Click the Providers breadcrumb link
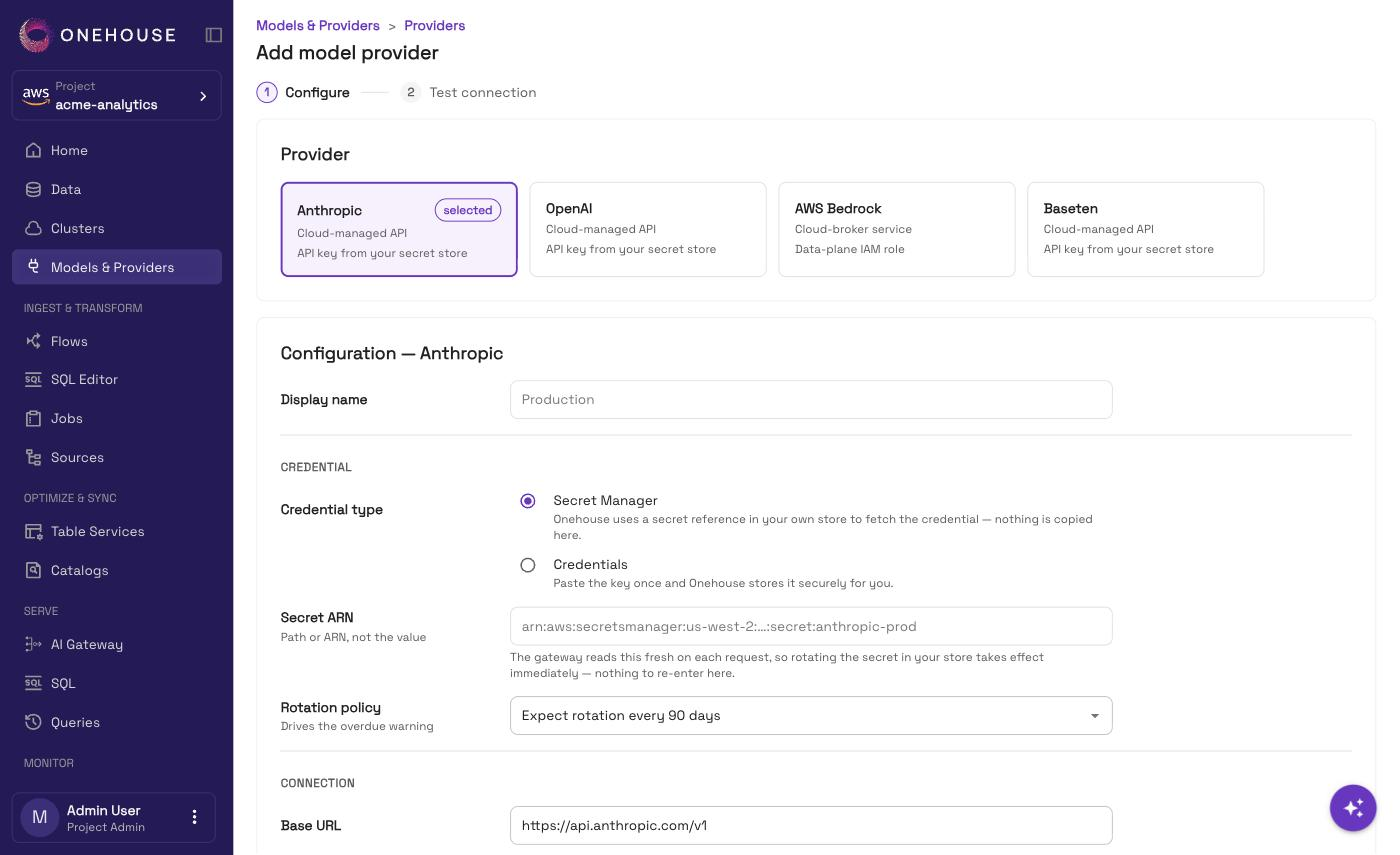The height and width of the screenshot is (855, 1400). 435,25
